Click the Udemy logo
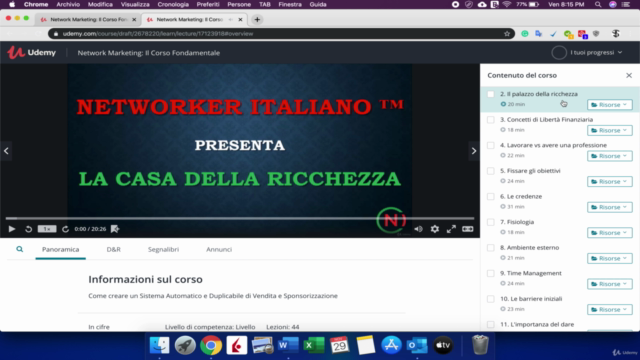Image resolution: width=640 pixels, height=360 pixels. [x=32, y=52]
